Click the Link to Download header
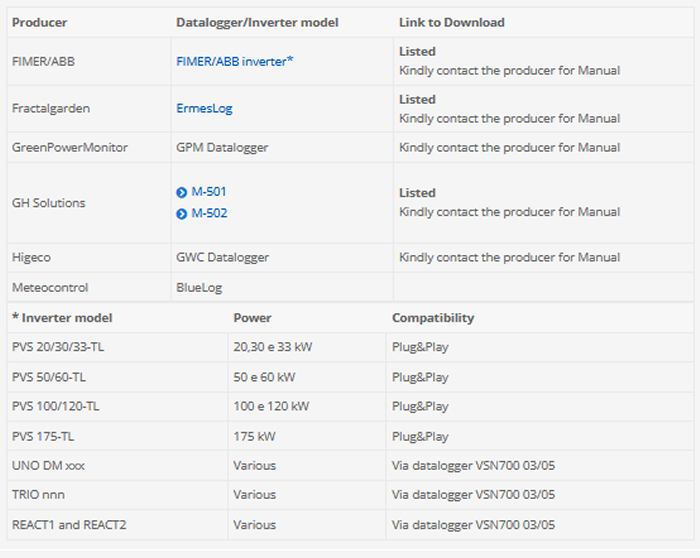Image resolution: width=700 pixels, height=558 pixels. [x=451, y=22]
